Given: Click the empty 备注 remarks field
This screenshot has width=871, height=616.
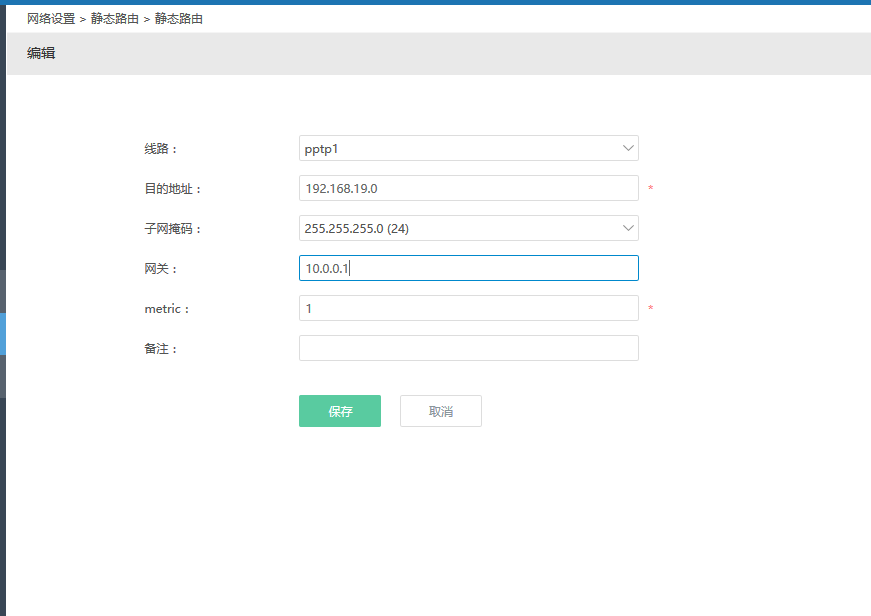Looking at the screenshot, I should point(468,348).
